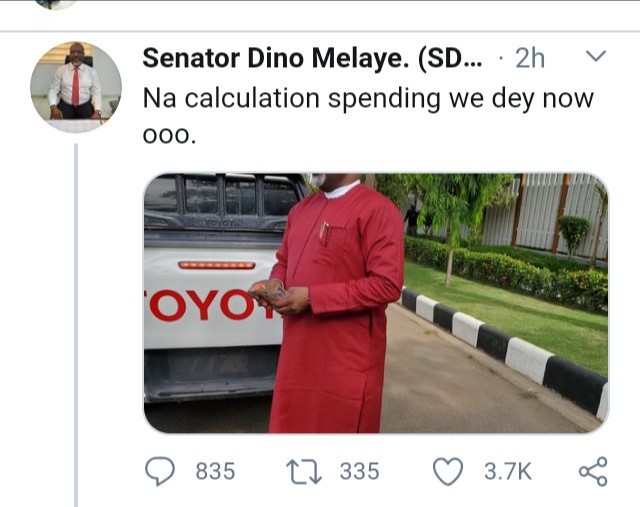The width and height of the screenshot is (640, 507).
Task: Tap the man in red outfit photo
Action: pos(335,303)
